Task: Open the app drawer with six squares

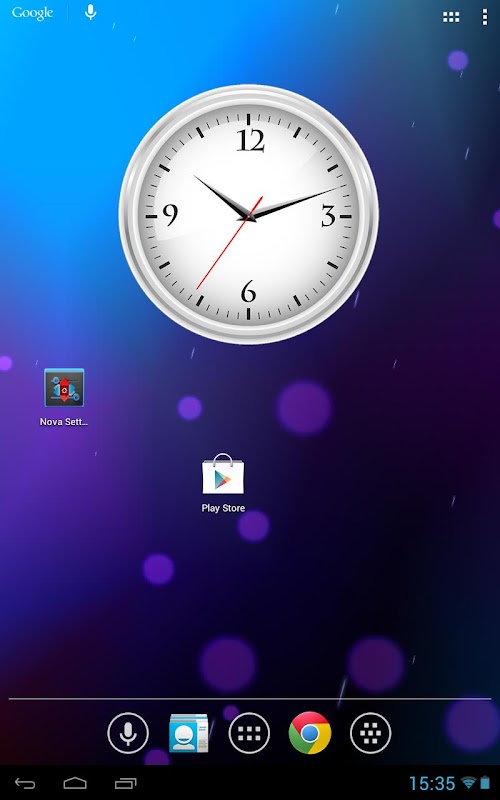Action: (249, 733)
